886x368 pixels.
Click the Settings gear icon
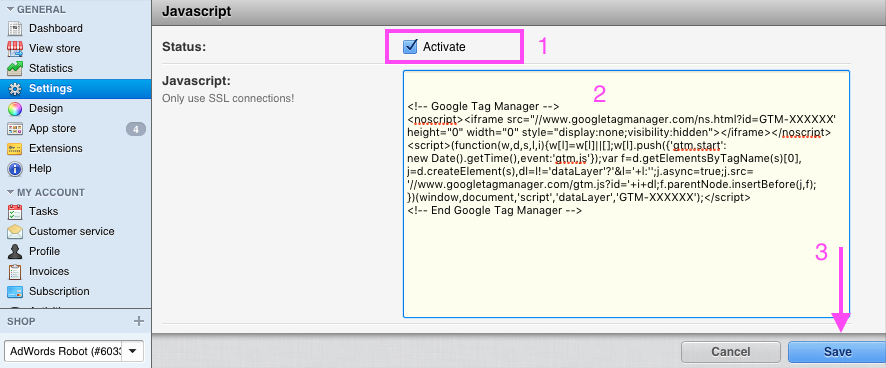15,89
